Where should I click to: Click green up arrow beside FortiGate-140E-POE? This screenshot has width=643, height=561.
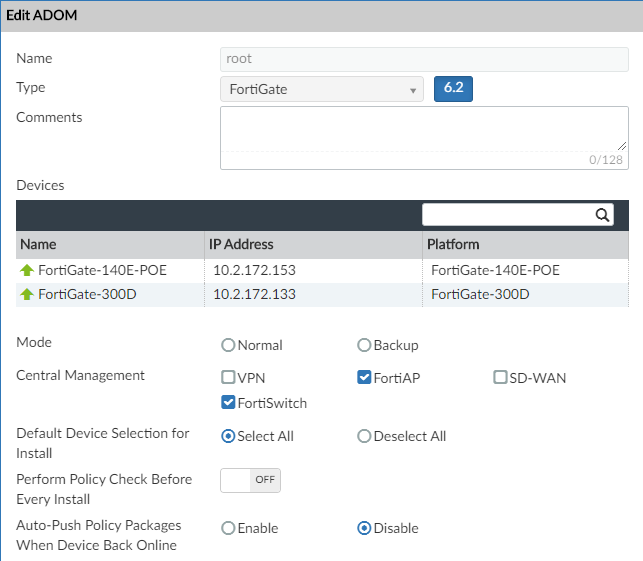[x=26, y=270]
